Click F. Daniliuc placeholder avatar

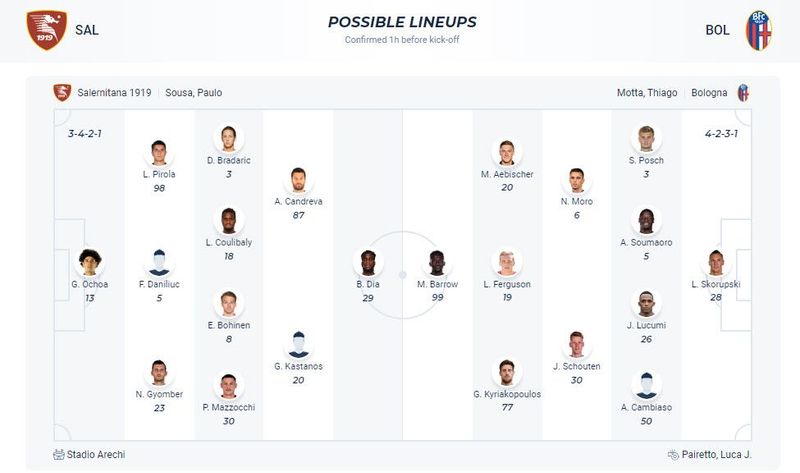tap(159, 262)
